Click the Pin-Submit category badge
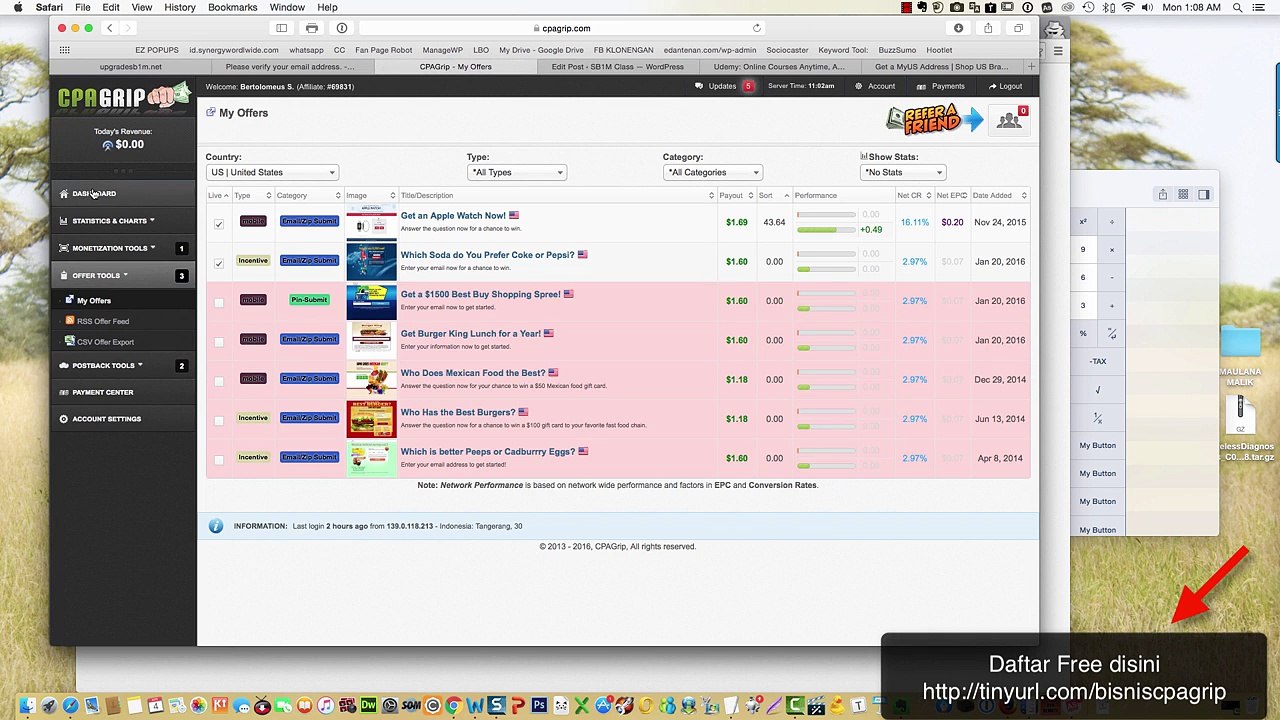This screenshot has height=720, width=1280. pyautogui.click(x=309, y=300)
